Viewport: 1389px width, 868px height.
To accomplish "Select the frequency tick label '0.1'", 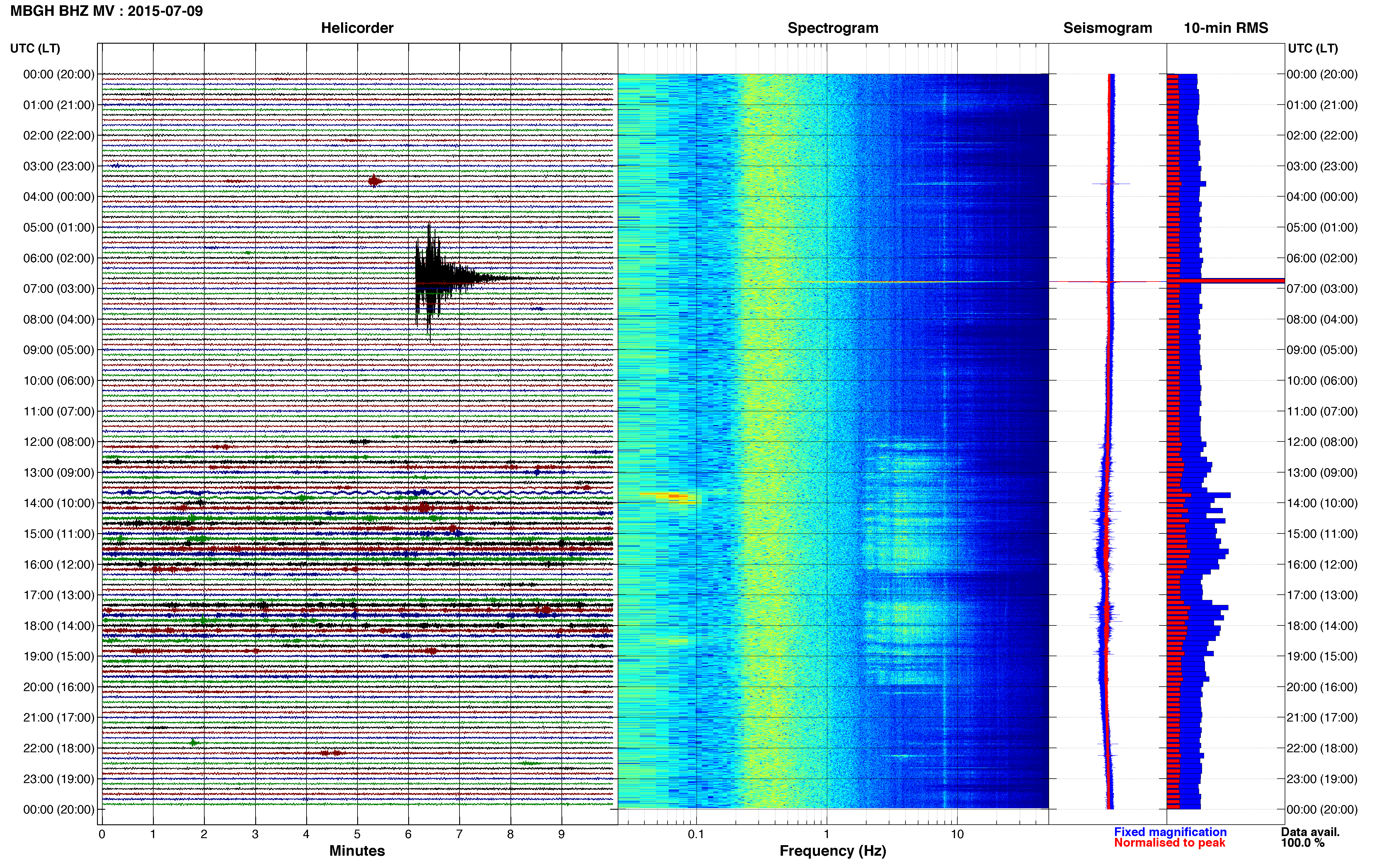I will click(x=696, y=835).
